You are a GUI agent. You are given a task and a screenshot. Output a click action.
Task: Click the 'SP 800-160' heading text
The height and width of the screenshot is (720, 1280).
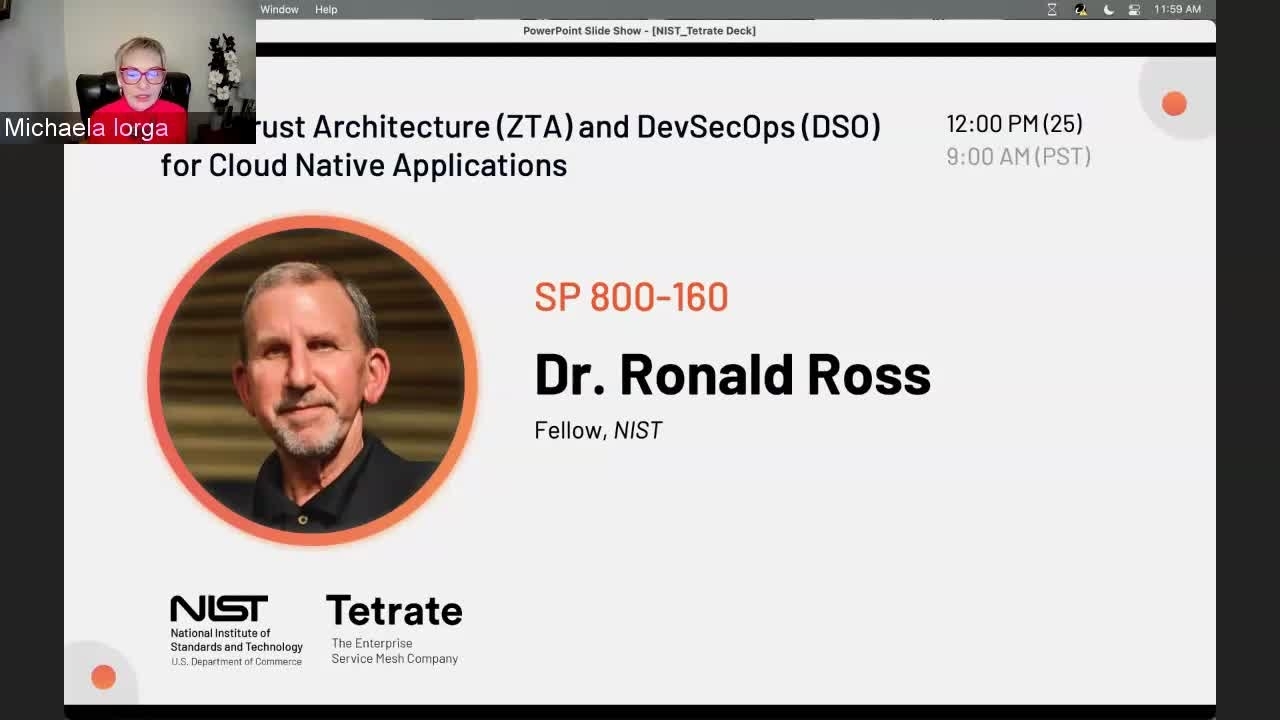631,297
